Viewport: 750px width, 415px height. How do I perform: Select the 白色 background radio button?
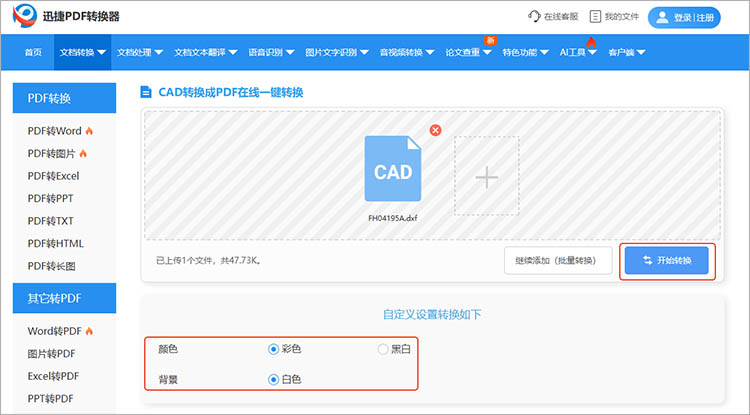tap(273, 380)
